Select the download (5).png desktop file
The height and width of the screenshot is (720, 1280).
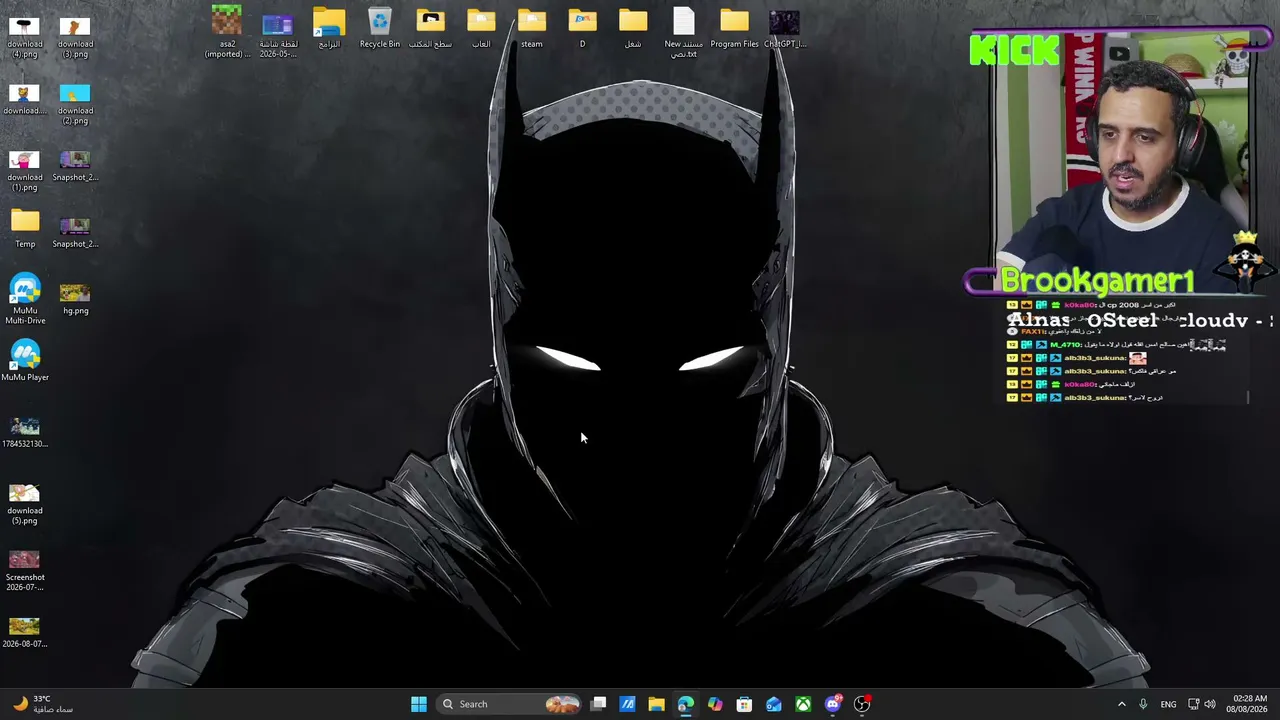[x=24, y=504]
